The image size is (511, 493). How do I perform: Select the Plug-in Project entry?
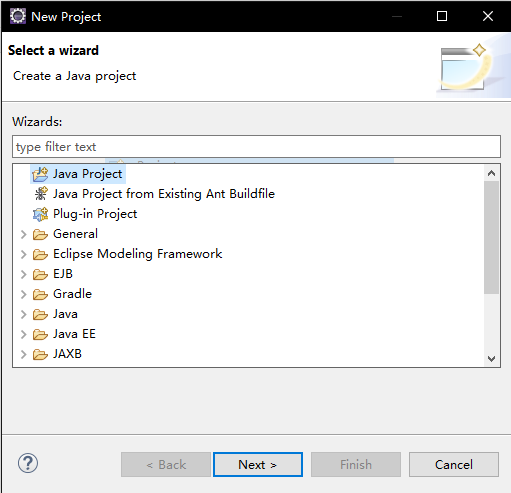(x=95, y=214)
